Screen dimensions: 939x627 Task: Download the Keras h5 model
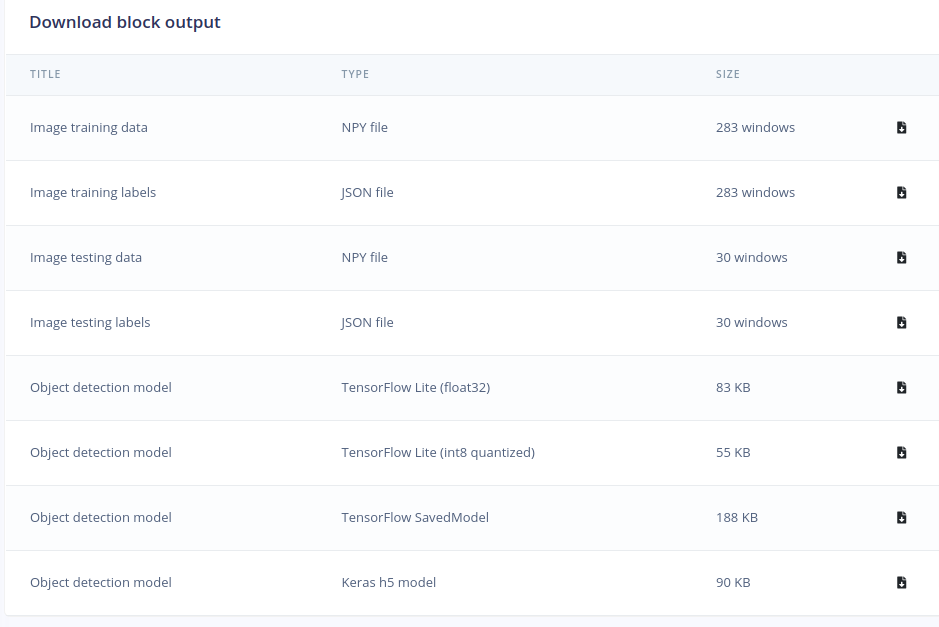(901, 582)
